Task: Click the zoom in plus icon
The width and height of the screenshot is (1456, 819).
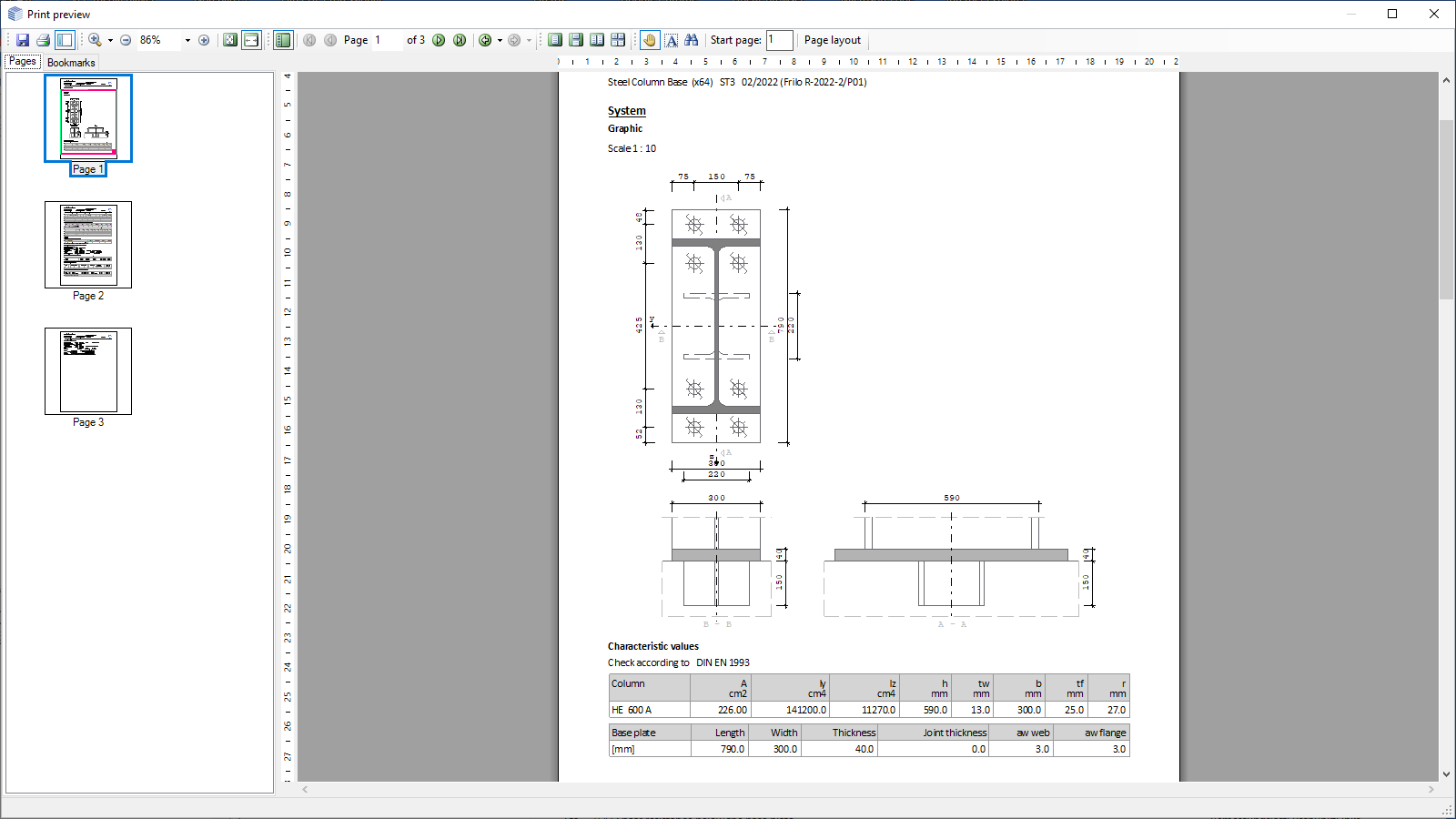Action: click(204, 40)
